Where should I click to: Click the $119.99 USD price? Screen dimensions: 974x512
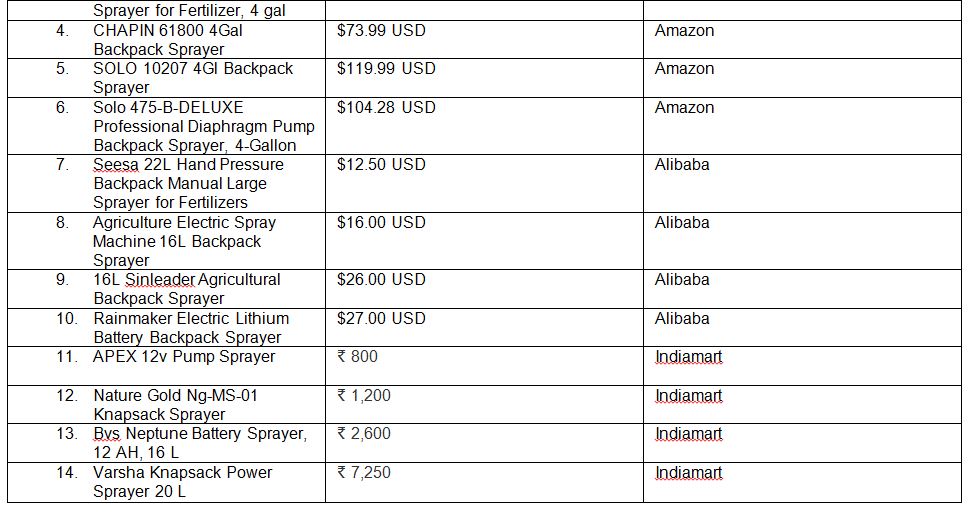386,69
